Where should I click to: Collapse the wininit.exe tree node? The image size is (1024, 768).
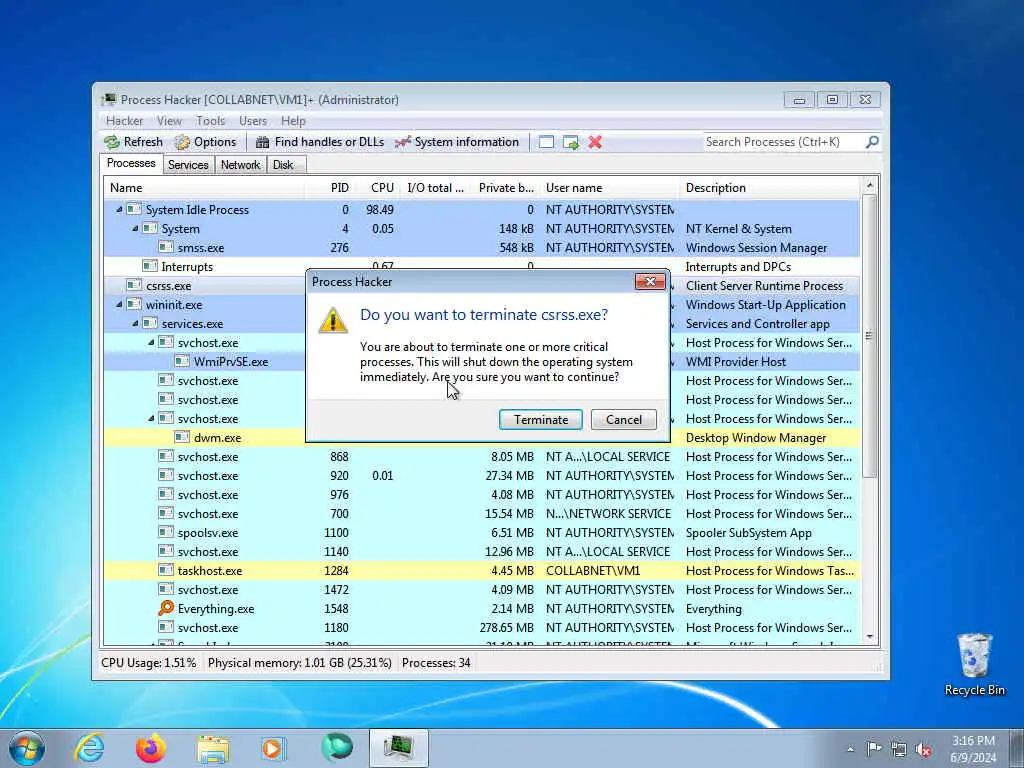(x=119, y=304)
